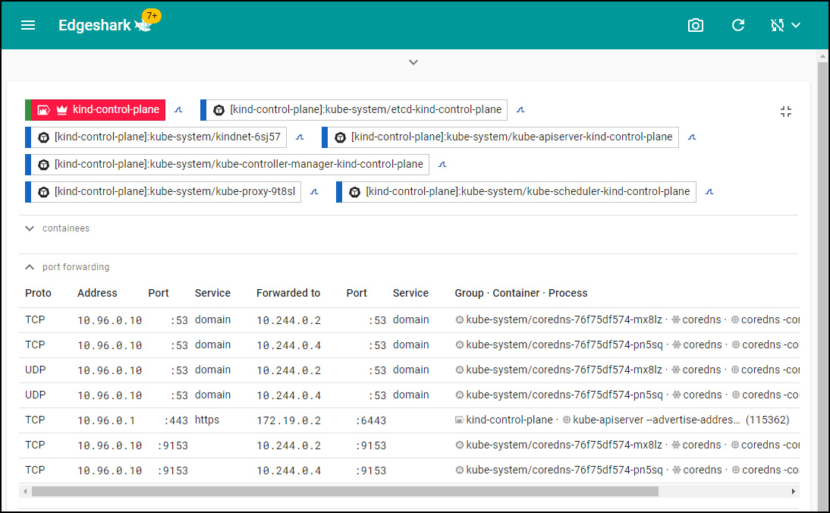The height and width of the screenshot is (513, 830).
Task: Click the https service cell
Action: click(x=207, y=420)
